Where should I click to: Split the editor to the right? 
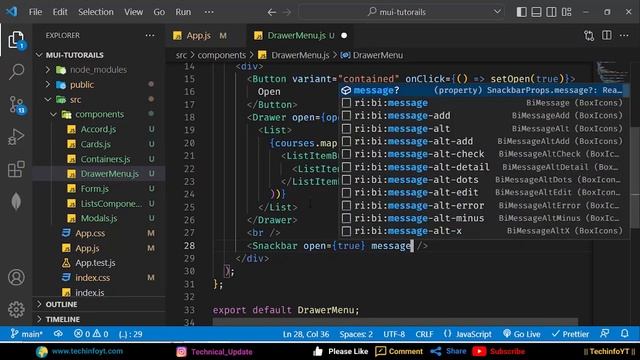tap(607, 36)
